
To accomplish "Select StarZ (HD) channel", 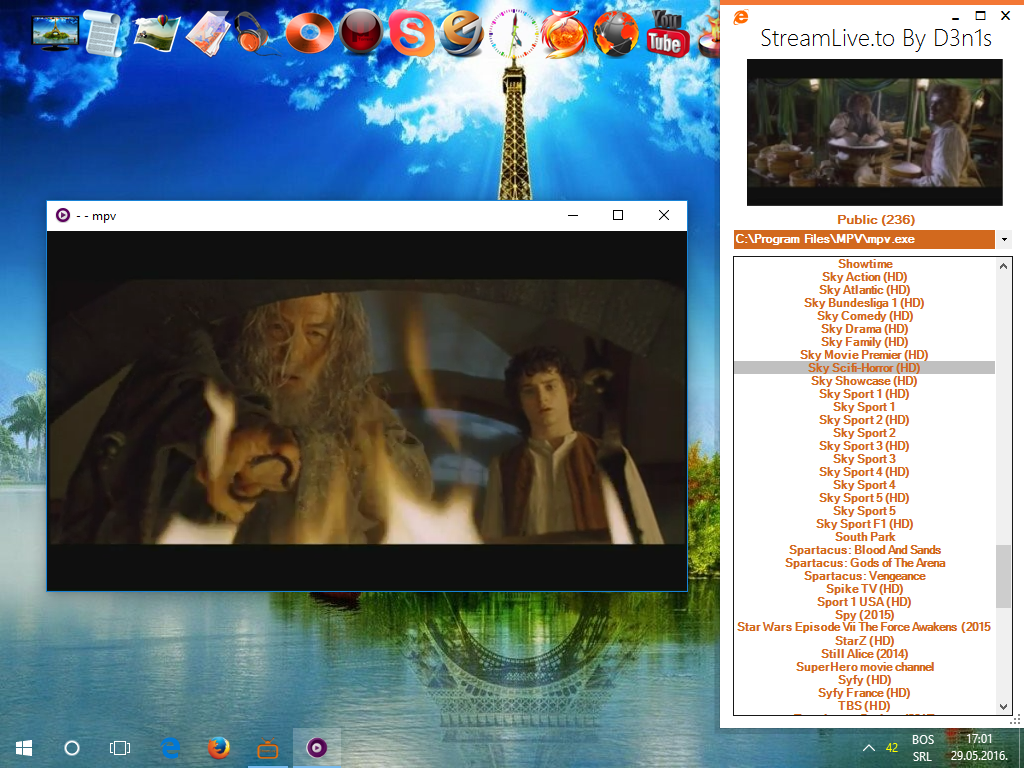I will (x=865, y=641).
